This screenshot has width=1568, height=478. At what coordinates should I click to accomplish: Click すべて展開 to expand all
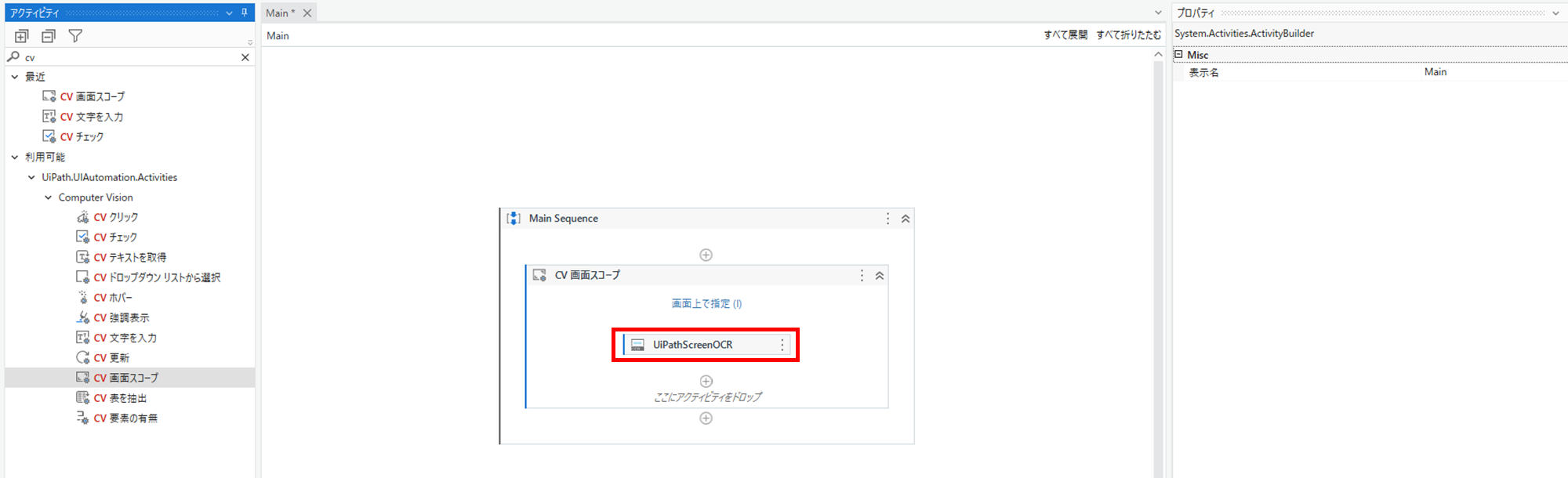(1065, 35)
